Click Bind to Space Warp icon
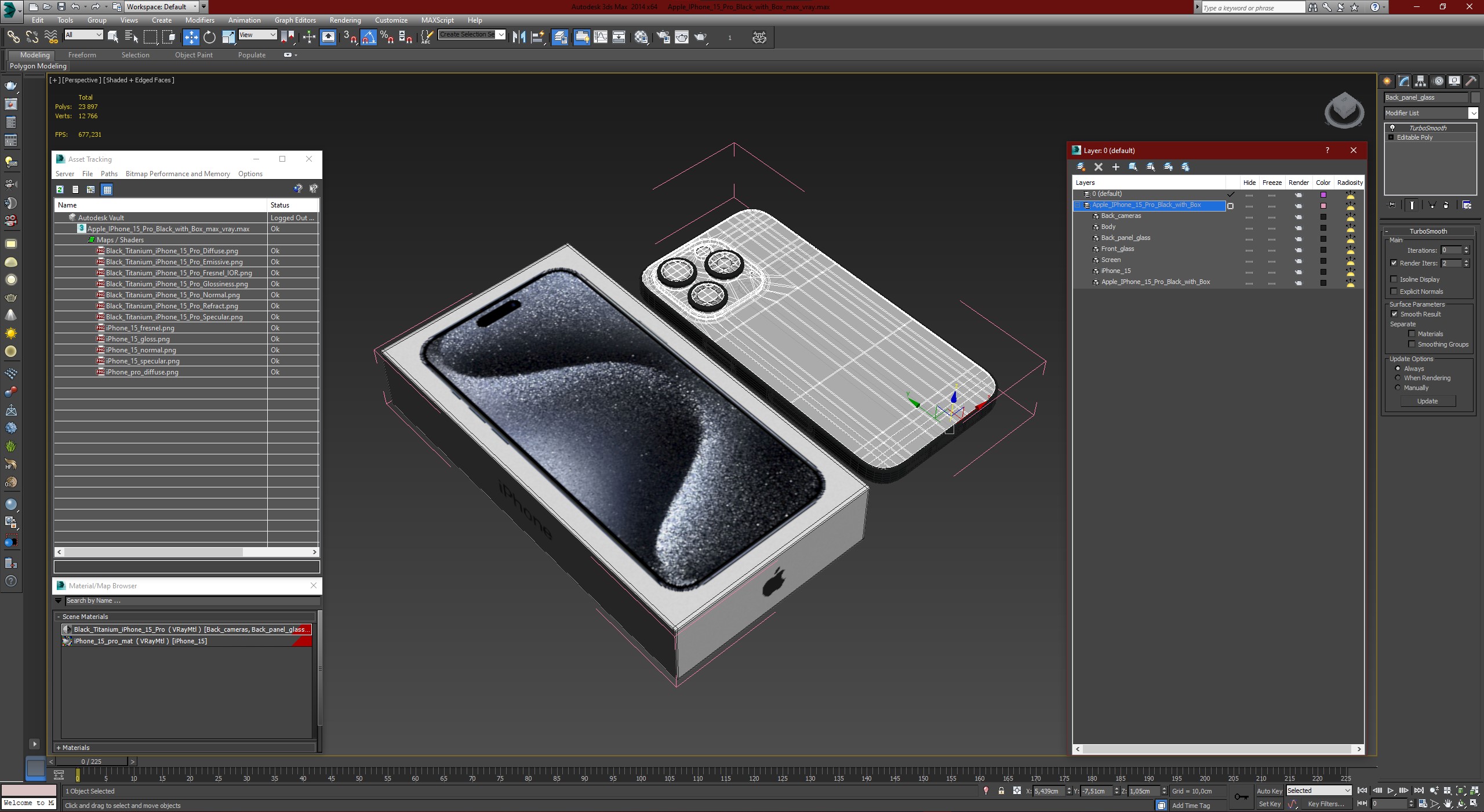The height and width of the screenshot is (812, 1484). [51, 37]
